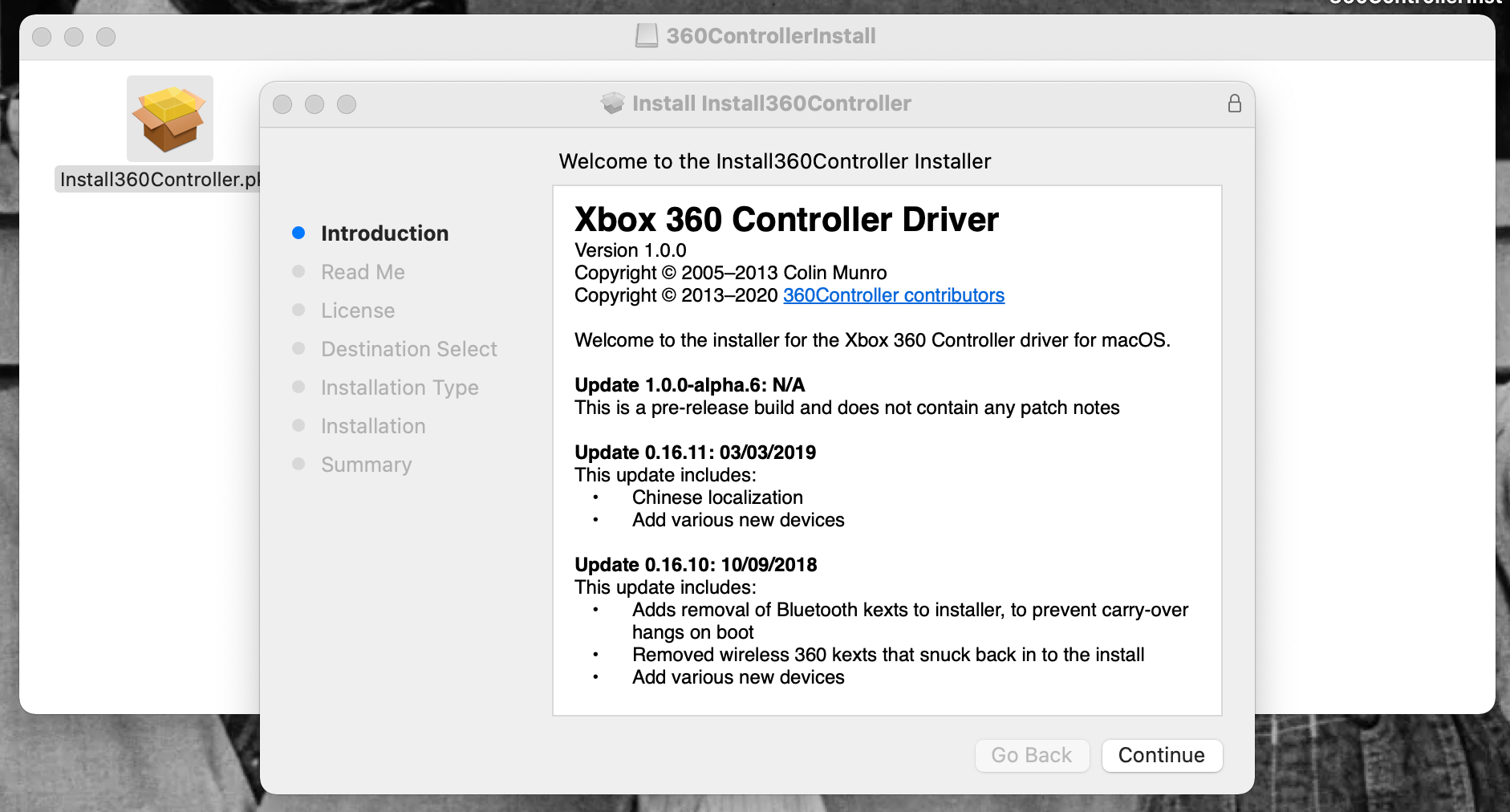The image size is (1510, 812).
Task: Click Continue to proceed with installation
Action: 1162,755
